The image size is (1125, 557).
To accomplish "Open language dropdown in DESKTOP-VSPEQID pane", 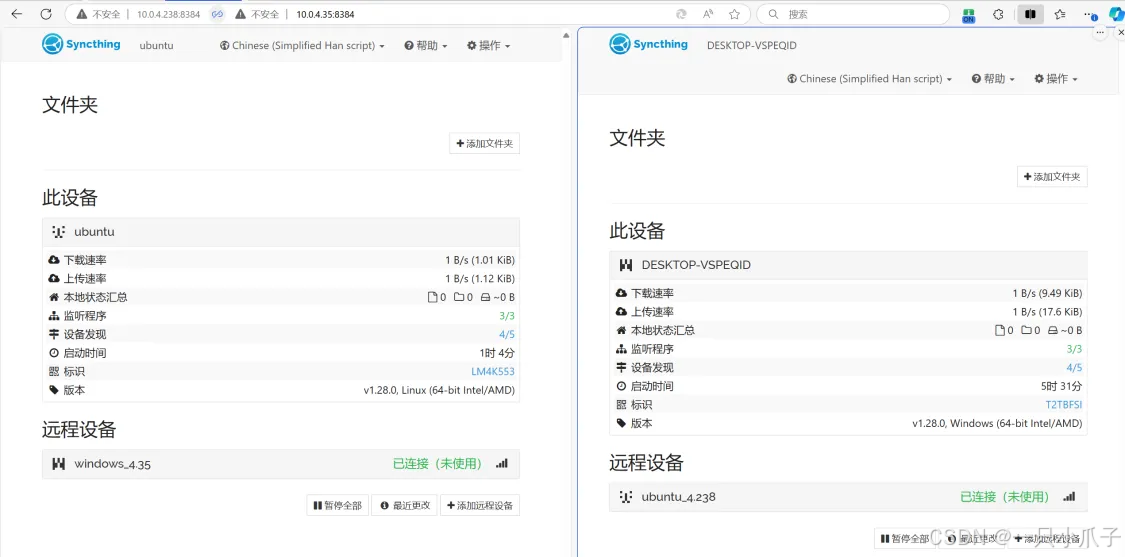I will pos(870,79).
